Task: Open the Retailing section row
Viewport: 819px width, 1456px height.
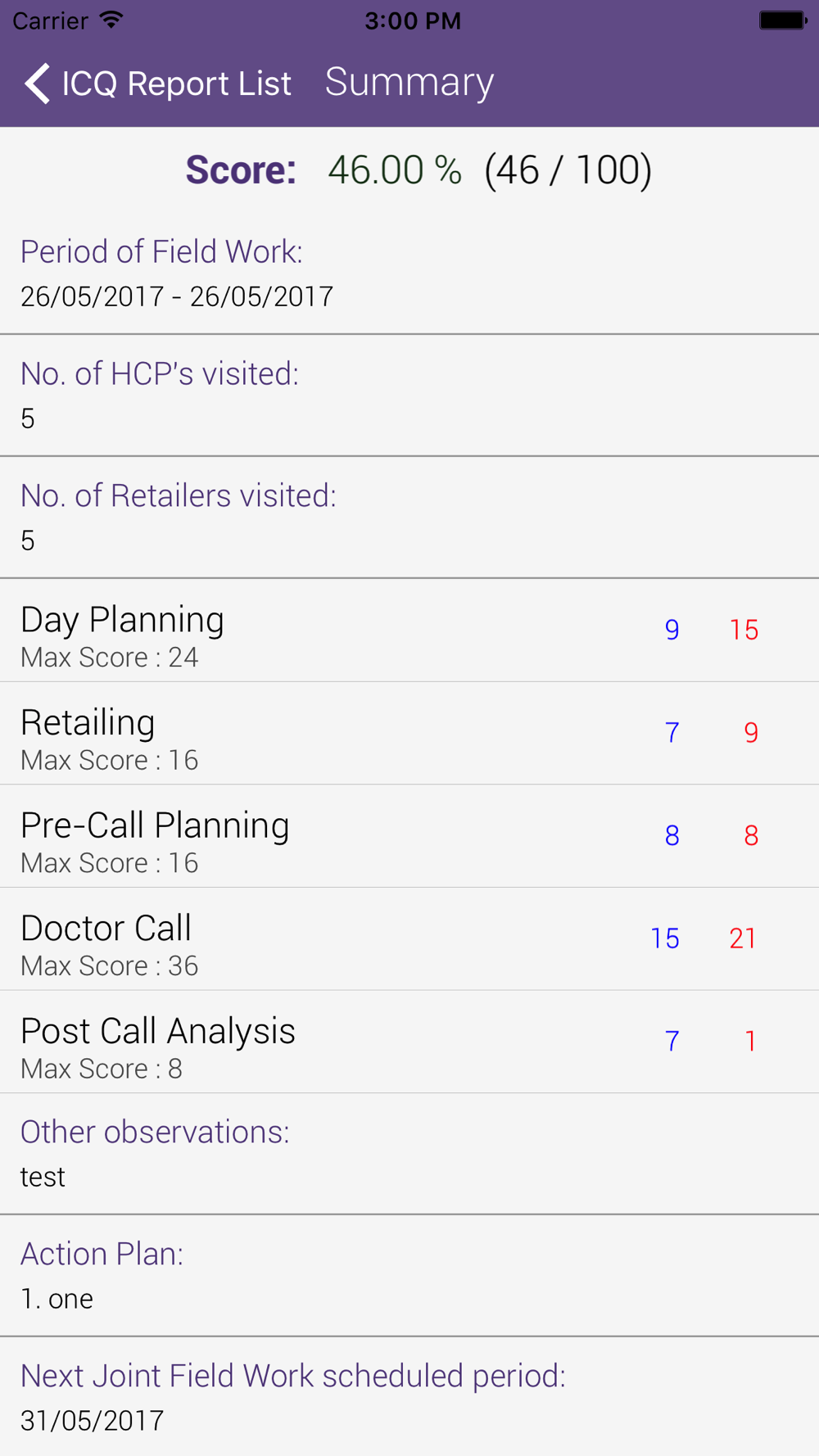Action: 328,734
